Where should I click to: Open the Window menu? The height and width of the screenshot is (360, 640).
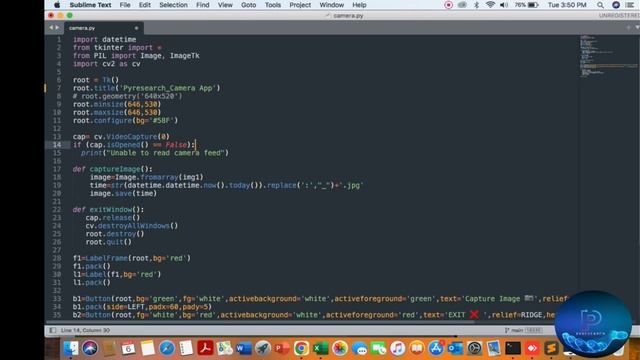pos(331,5)
